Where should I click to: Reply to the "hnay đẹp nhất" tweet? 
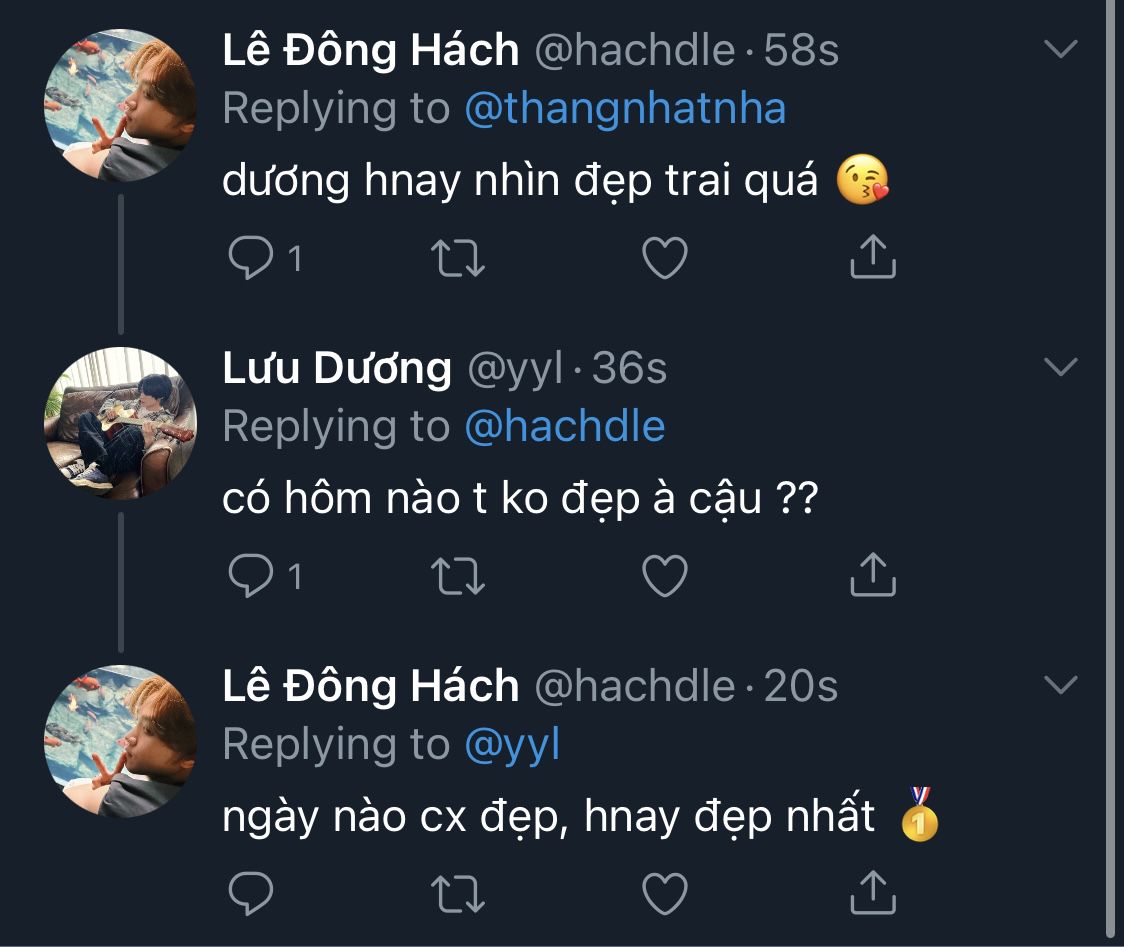250,891
